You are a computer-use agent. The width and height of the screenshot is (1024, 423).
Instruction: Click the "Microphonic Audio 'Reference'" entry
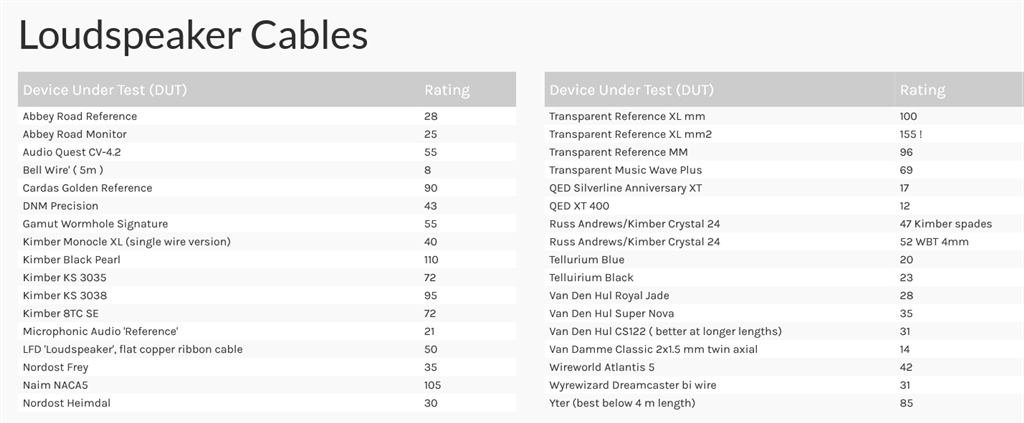(x=100, y=331)
